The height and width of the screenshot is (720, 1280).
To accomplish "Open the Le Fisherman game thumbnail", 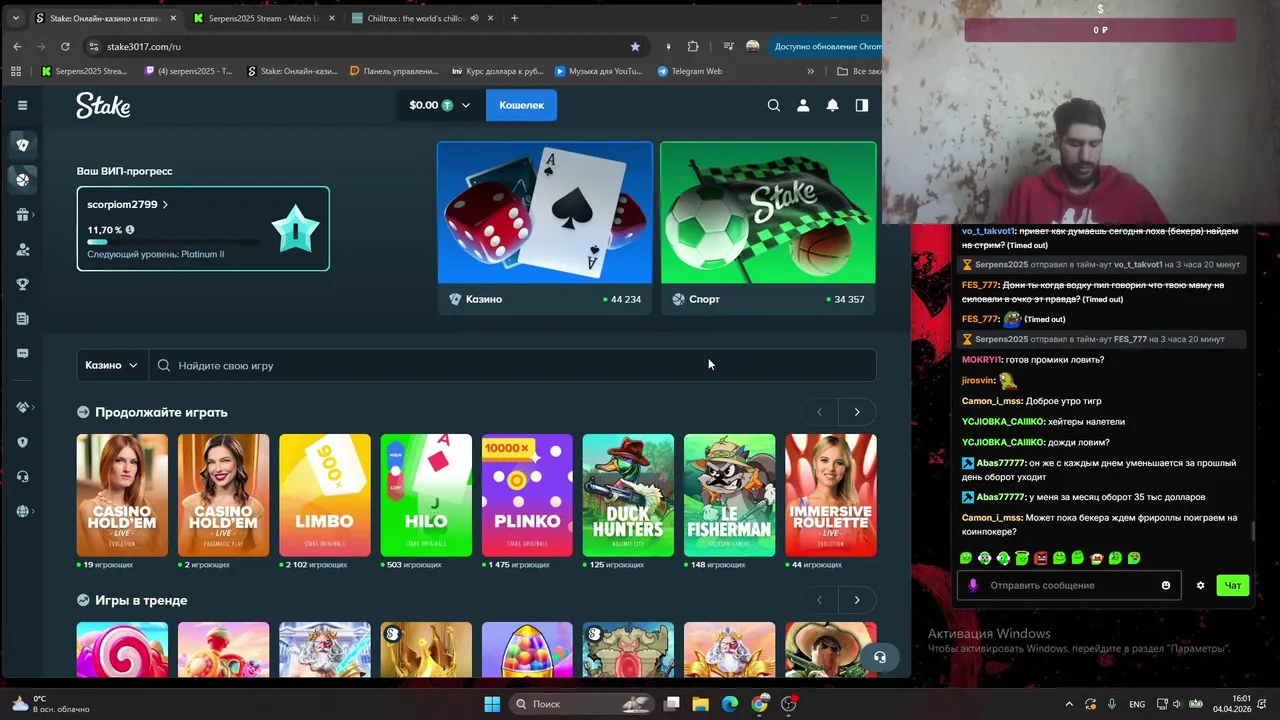I will pos(729,495).
